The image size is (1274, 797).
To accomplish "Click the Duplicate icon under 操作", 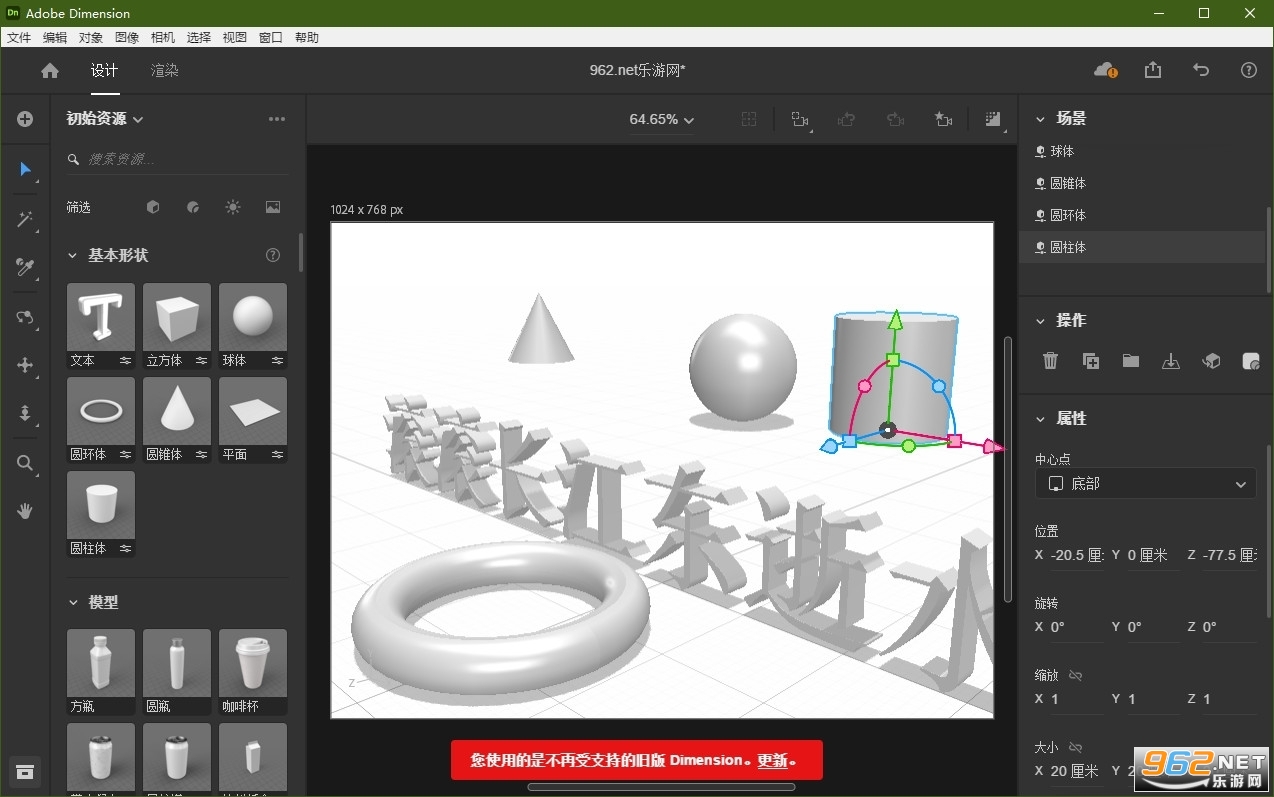I will [1091, 361].
